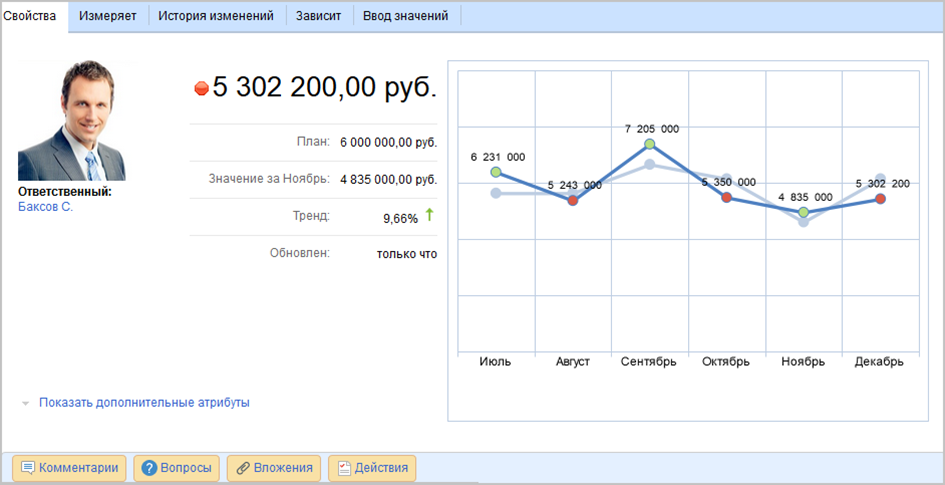Click the Показать дополнительные атрибуты link

click(144, 403)
